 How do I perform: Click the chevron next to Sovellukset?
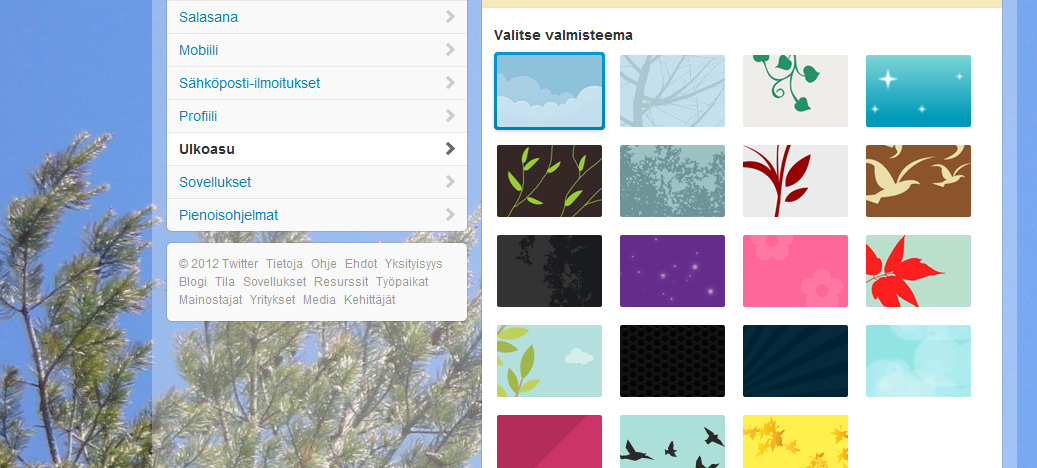tap(450, 182)
